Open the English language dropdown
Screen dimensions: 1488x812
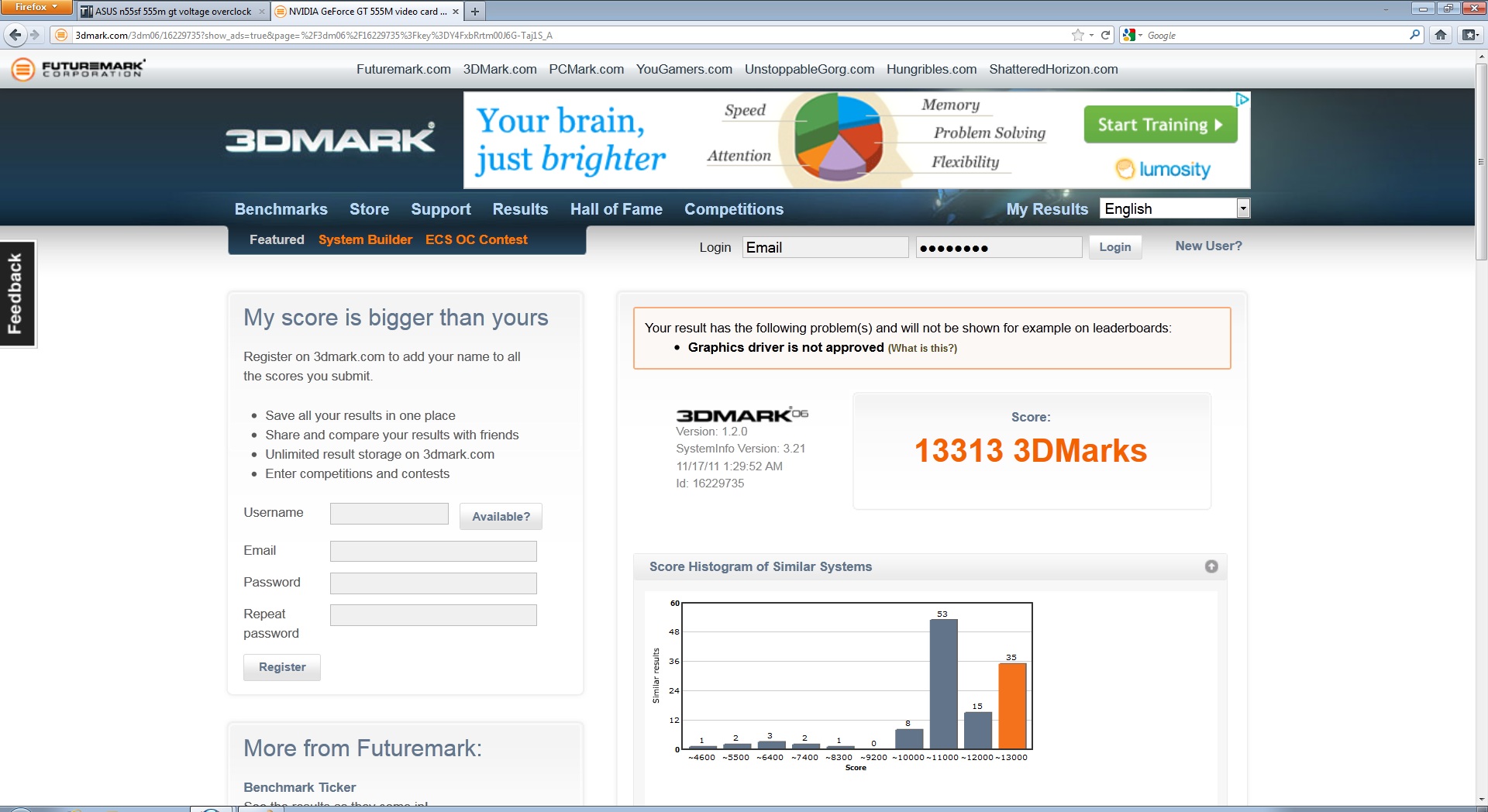coord(1174,208)
